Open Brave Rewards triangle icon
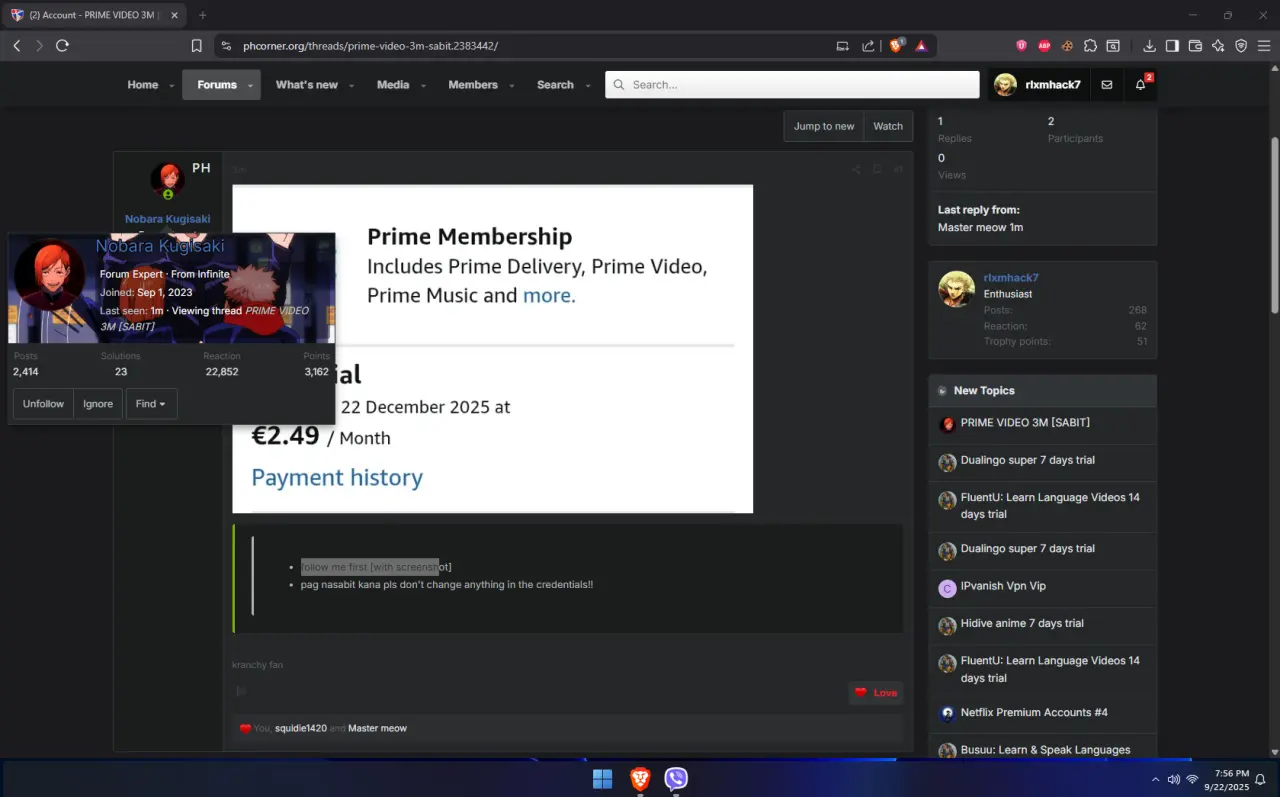Image resolution: width=1280 pixels, height=797 pixels. click(x=921, y=46)
